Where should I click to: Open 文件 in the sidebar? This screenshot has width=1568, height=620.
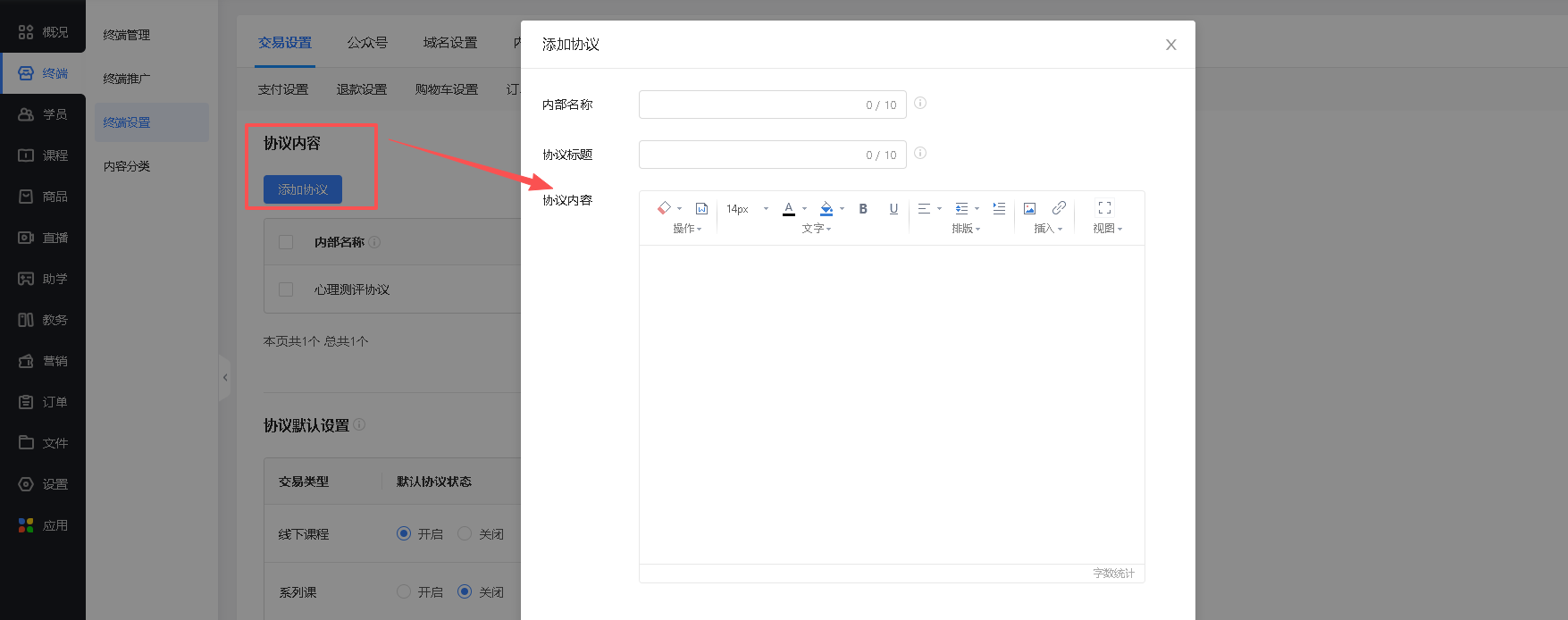pos(43,443)
